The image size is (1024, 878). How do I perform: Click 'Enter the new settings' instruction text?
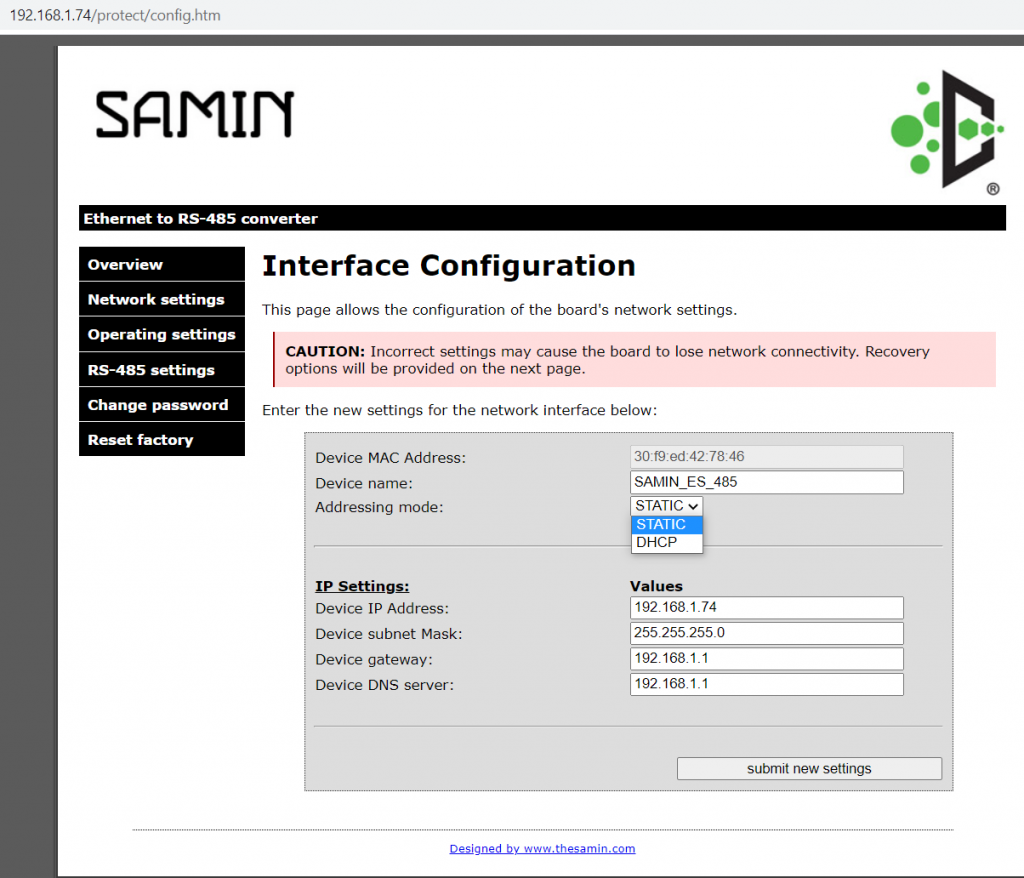pos(460,410)
